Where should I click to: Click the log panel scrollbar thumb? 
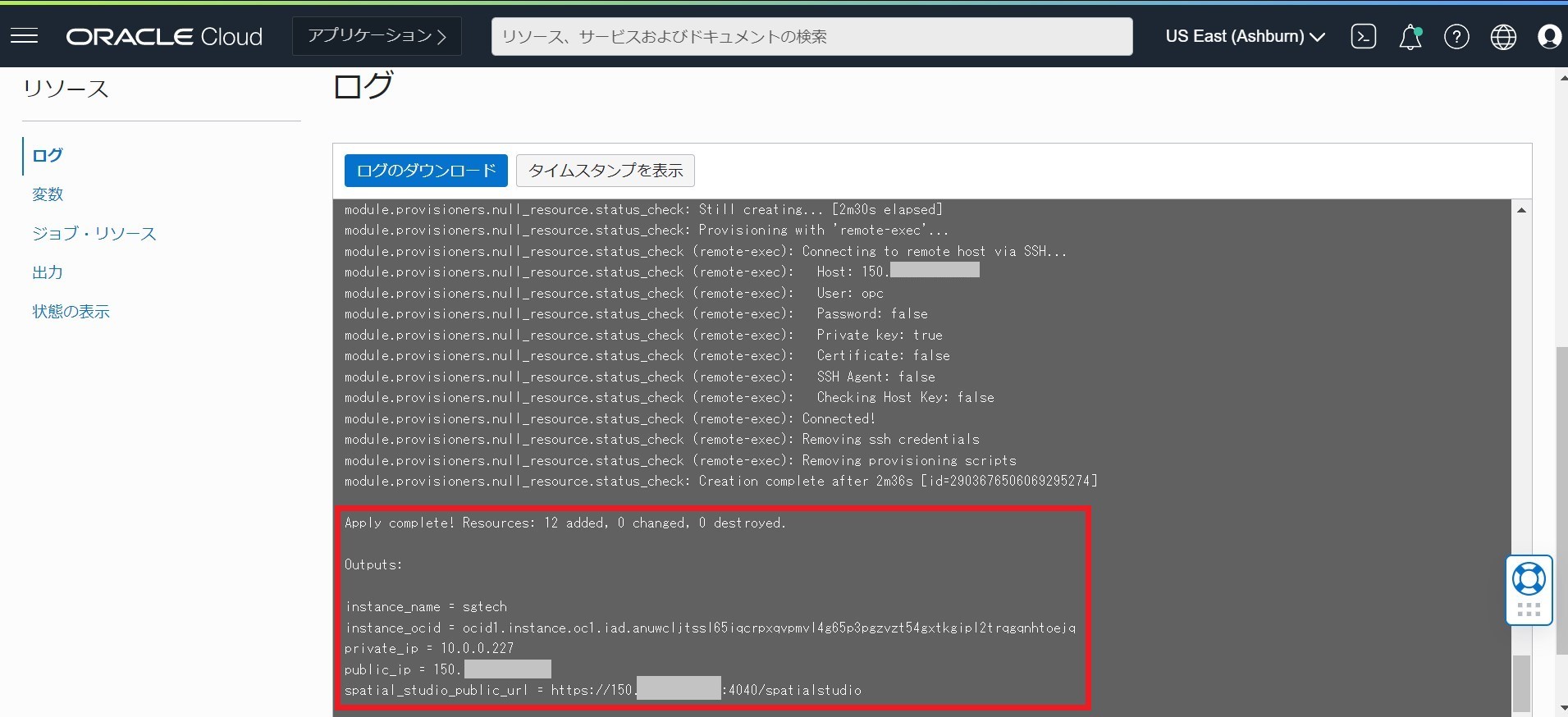click(1521, 683)
